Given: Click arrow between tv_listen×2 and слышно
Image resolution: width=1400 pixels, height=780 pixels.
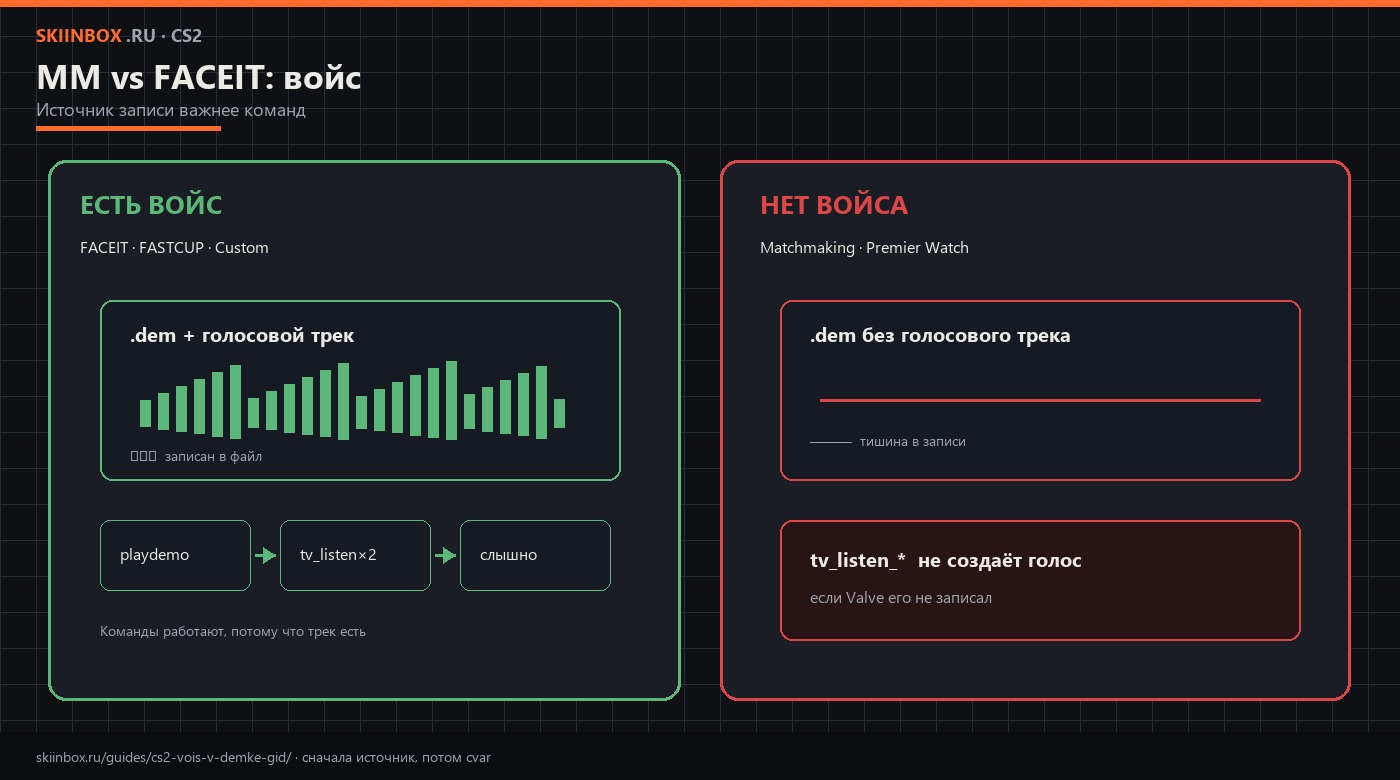Looking at the screenshot, I should (445, 555).
